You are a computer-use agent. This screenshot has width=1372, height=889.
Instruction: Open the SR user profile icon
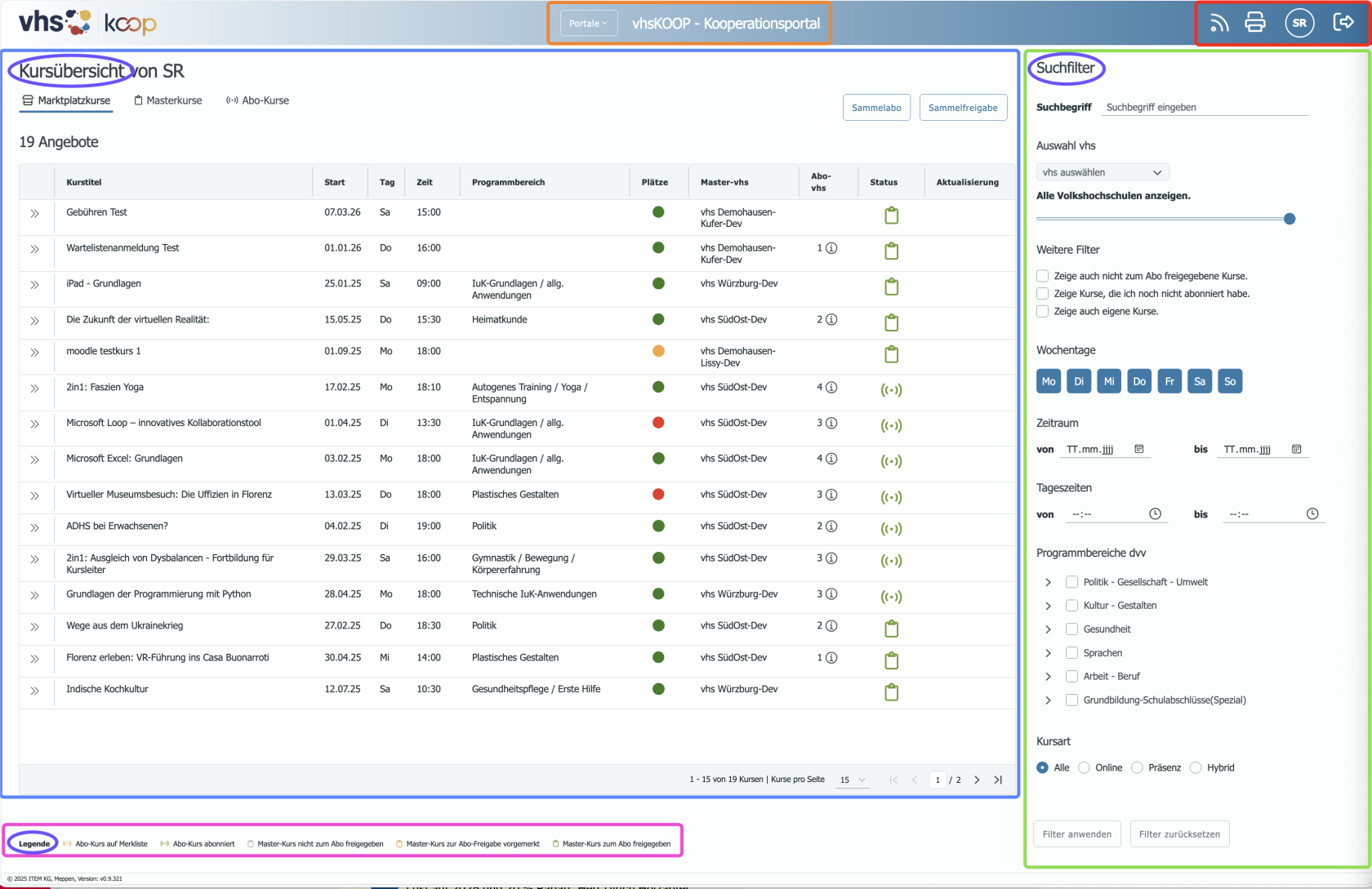click(x=1299, y=23)
